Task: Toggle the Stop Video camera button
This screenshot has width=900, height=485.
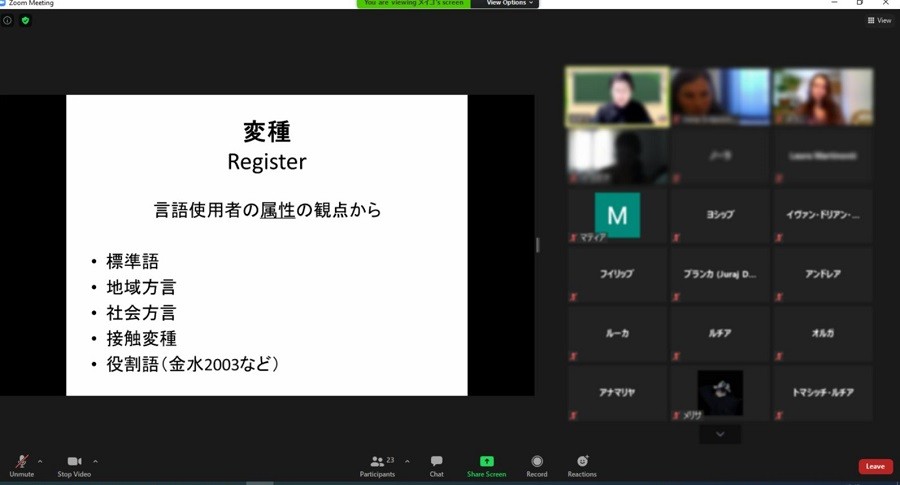Action: (73, 461)
